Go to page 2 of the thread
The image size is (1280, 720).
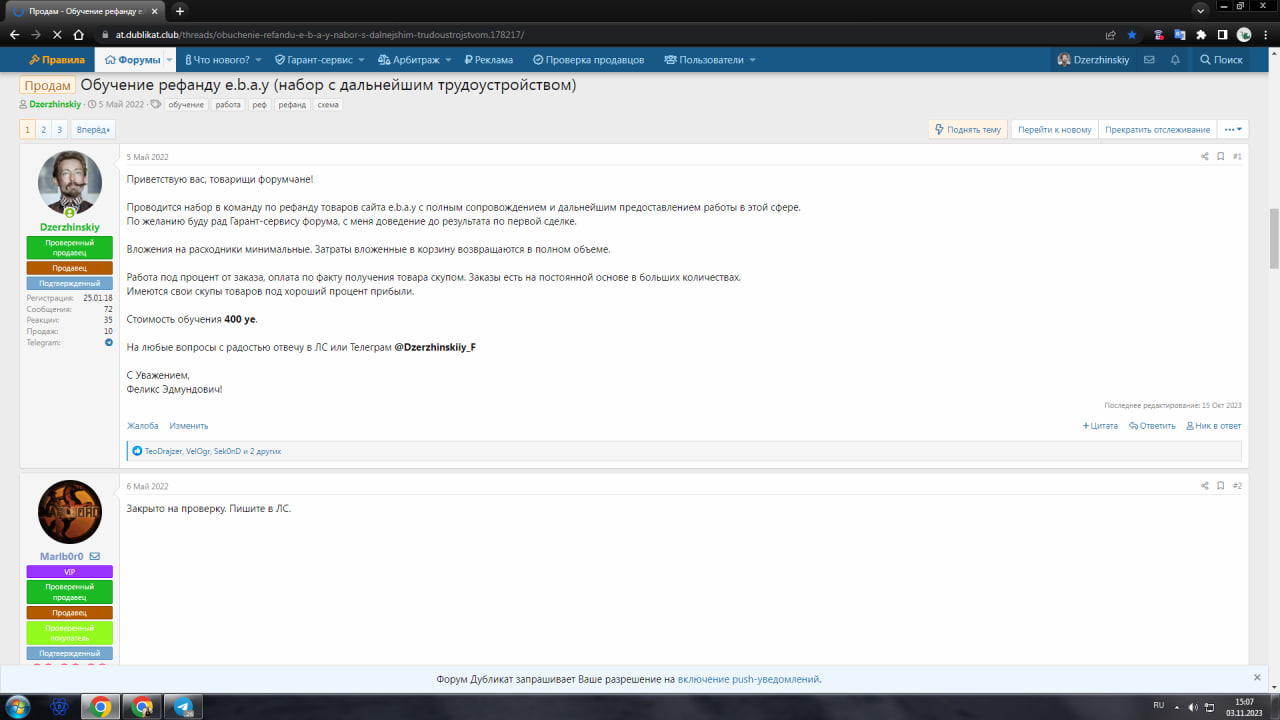44,129
